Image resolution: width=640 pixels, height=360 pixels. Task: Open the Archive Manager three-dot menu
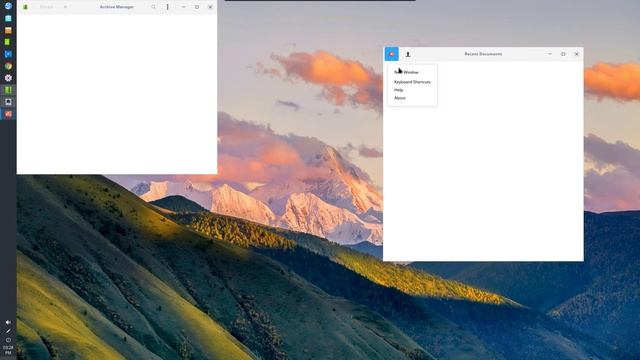pos(167,7)
